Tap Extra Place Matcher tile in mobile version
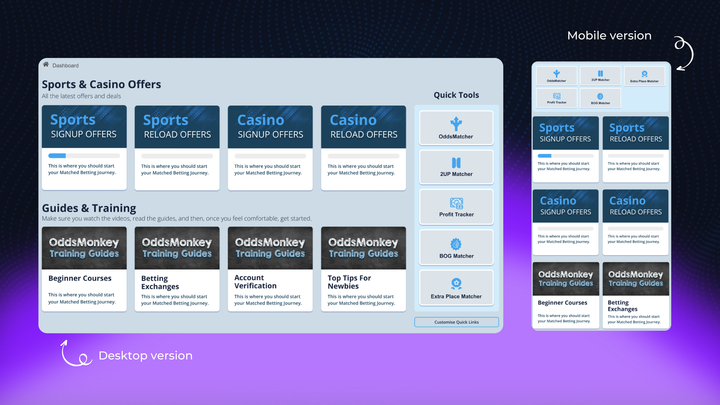 [x=645, y=75]
